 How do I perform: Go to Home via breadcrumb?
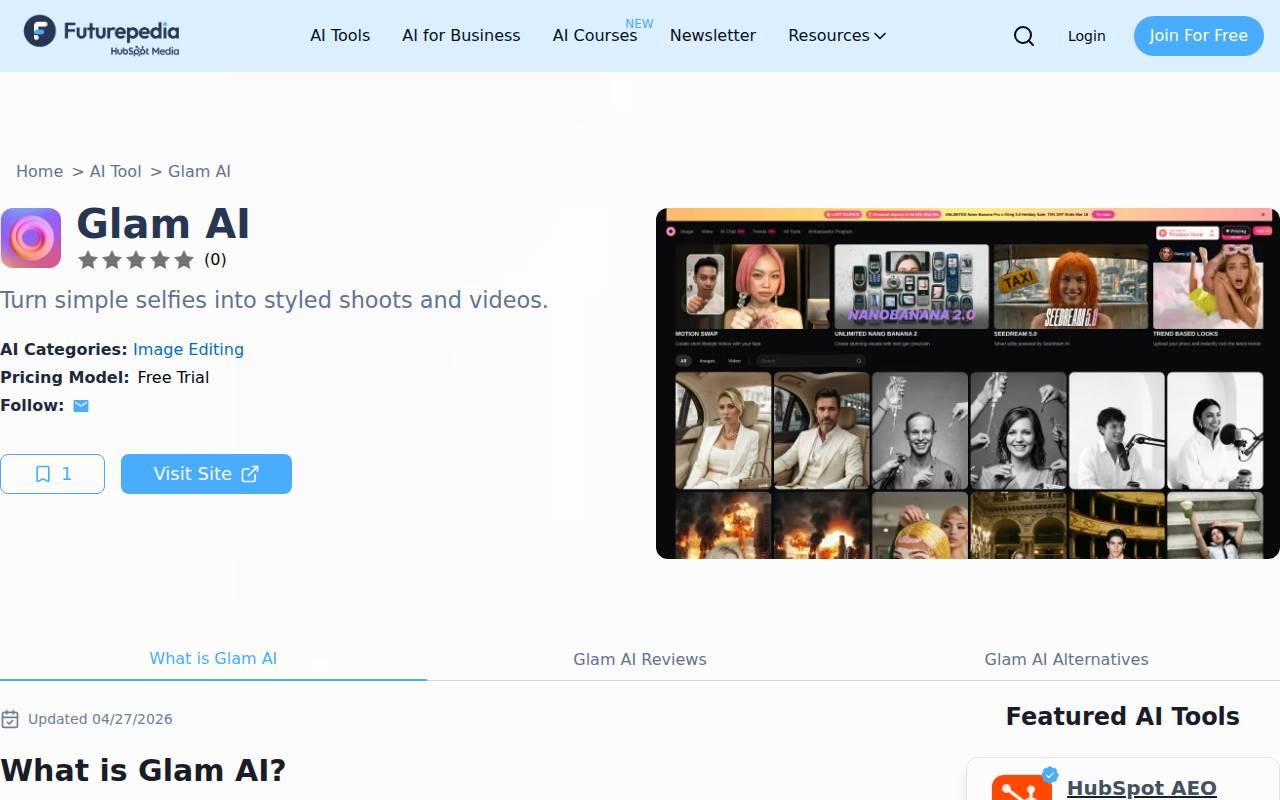coord(39,171)
